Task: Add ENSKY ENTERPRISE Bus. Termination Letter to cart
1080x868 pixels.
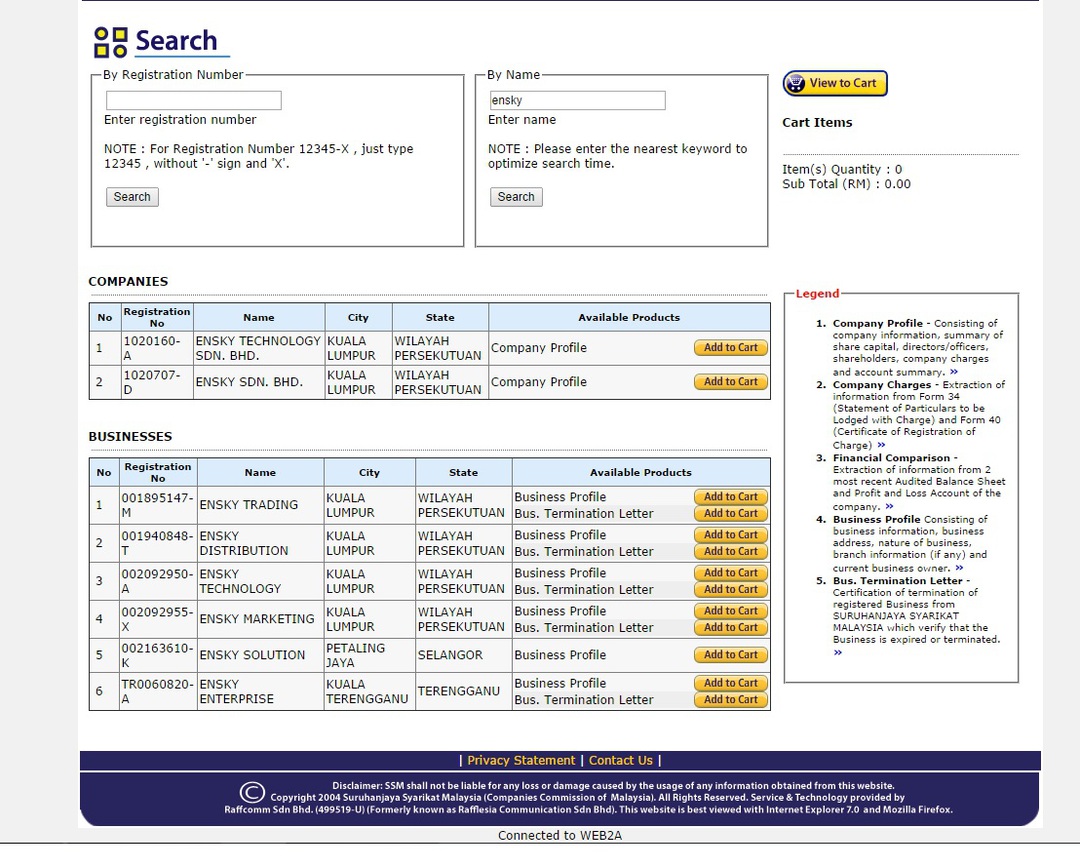Action: click(x=731, y=700)
